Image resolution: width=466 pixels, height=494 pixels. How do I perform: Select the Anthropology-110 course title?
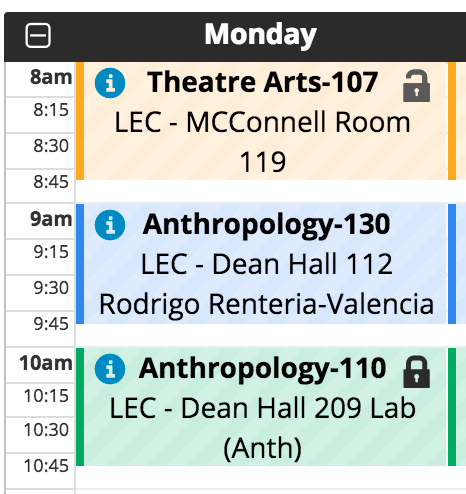[263, 369]
